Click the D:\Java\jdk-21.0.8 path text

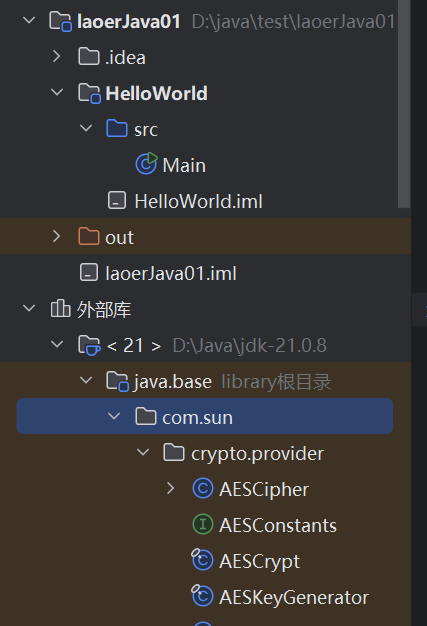pyautogui.click(x=250, y=345)
